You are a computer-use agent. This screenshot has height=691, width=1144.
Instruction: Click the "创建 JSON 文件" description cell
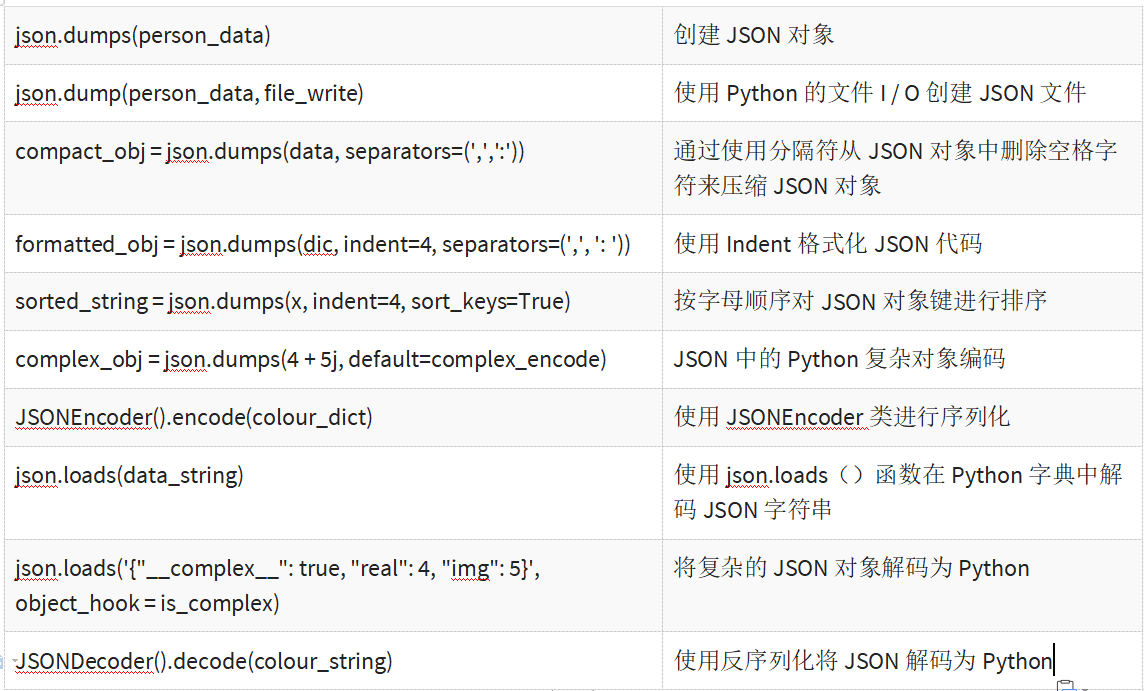880,94
